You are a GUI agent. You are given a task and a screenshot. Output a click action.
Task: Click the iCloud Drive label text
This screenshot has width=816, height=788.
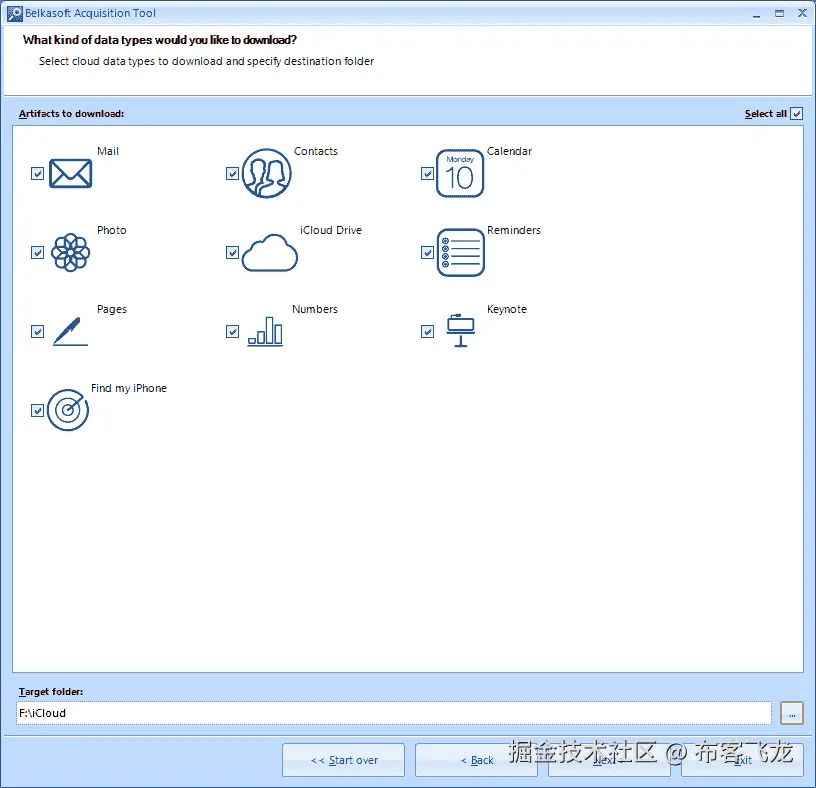pyautogui.click(x=331, y=230)
